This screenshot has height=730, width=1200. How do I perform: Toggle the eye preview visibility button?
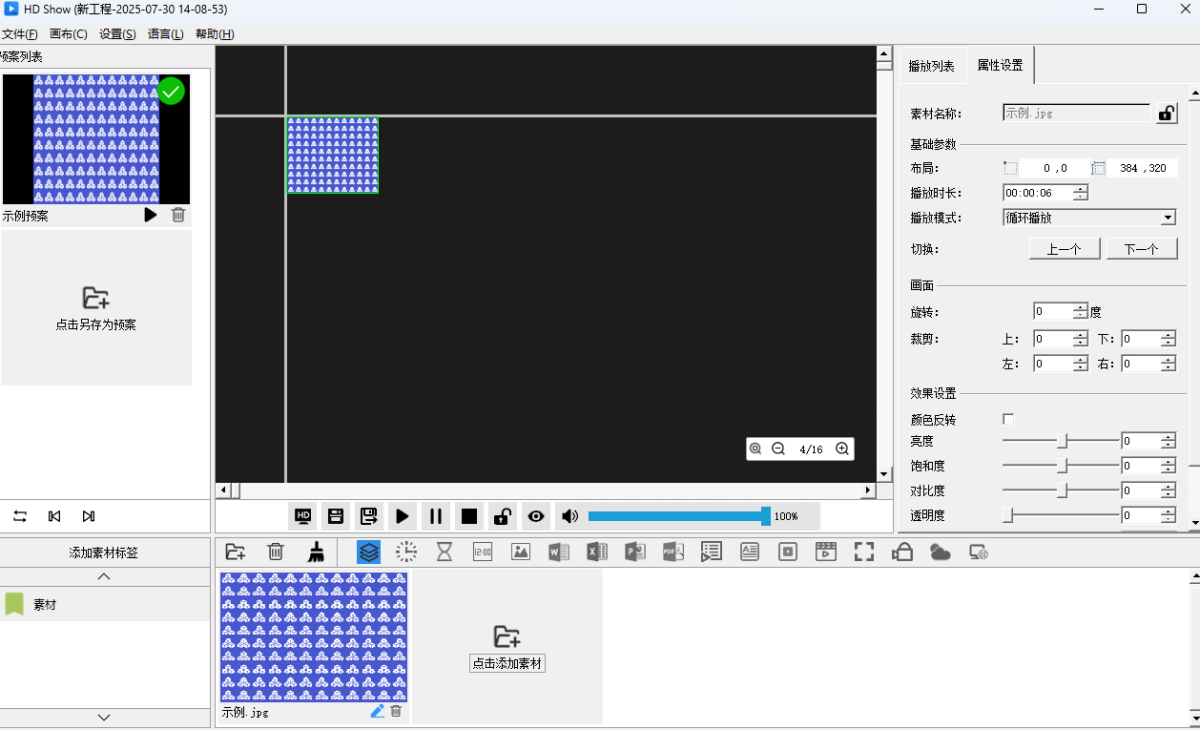[x=537, y=517]
